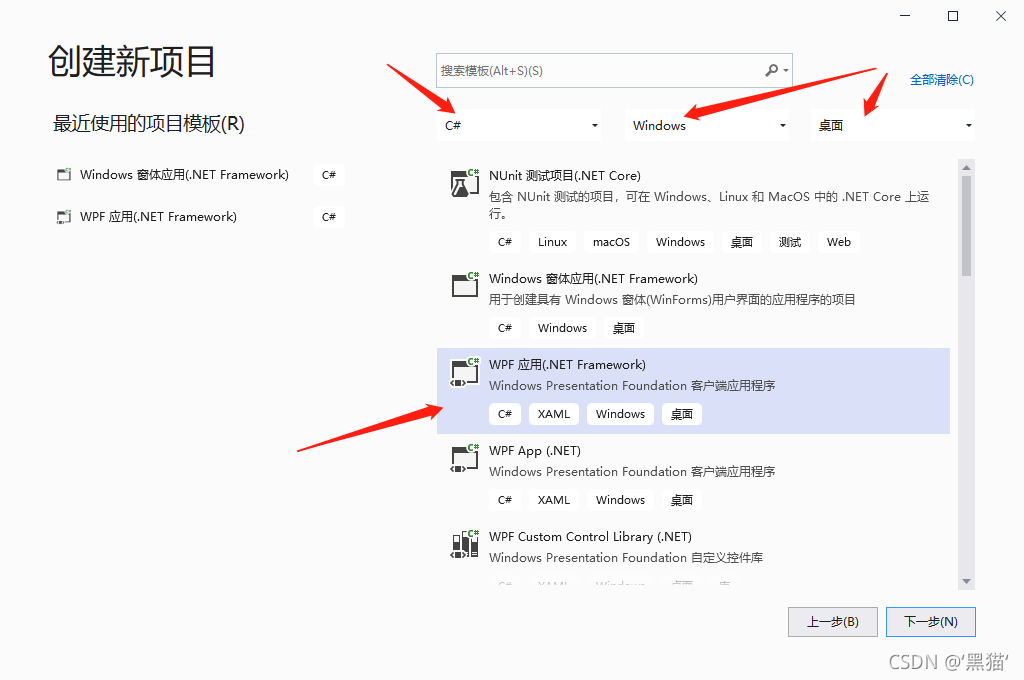Select the NUnit 测试项目(.NET Core) template

tap(693, 211)
